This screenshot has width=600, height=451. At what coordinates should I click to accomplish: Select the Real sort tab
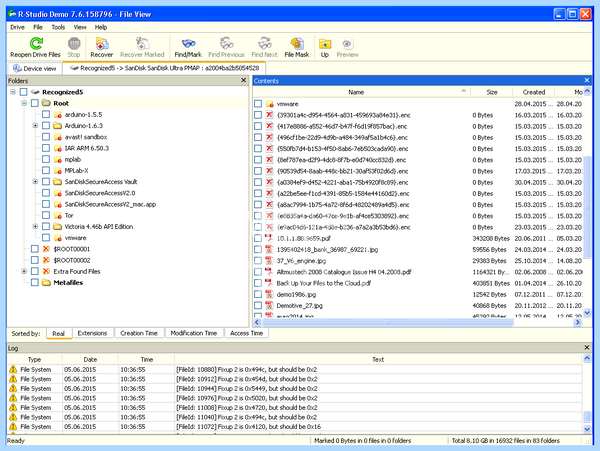coord(59,334)
